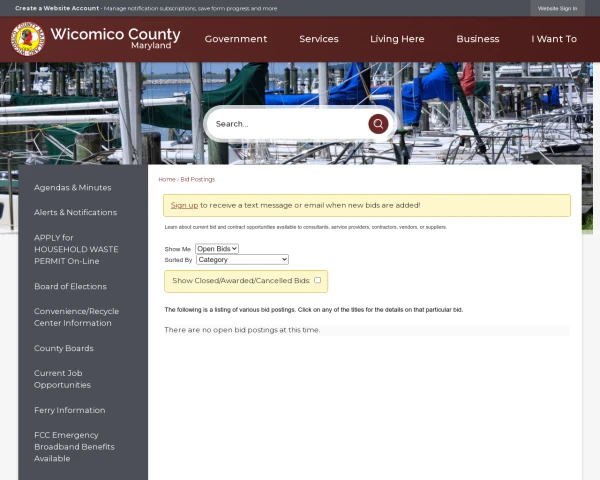
Task: Click Create a Website Account link
Action: [x=57, y=8]
